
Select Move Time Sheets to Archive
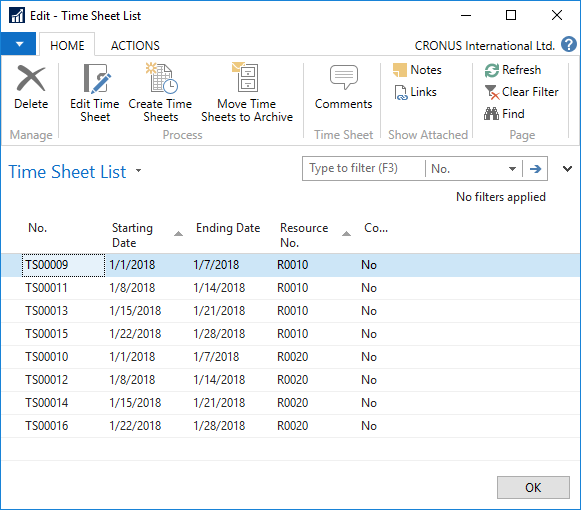click(x=247, y=93)
